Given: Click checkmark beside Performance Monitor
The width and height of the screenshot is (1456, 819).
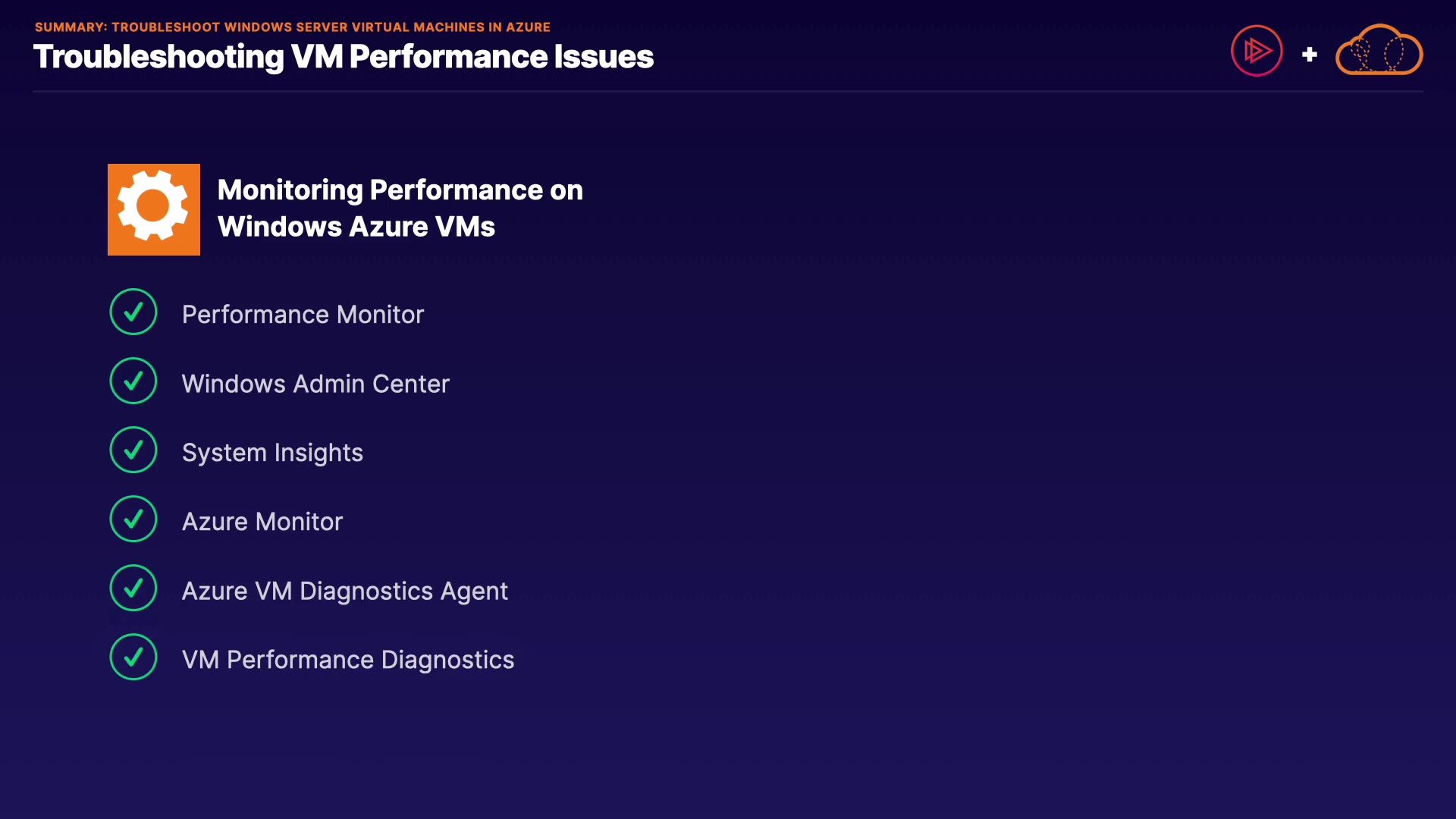Looking at the screenshot, I should (133, 312).
